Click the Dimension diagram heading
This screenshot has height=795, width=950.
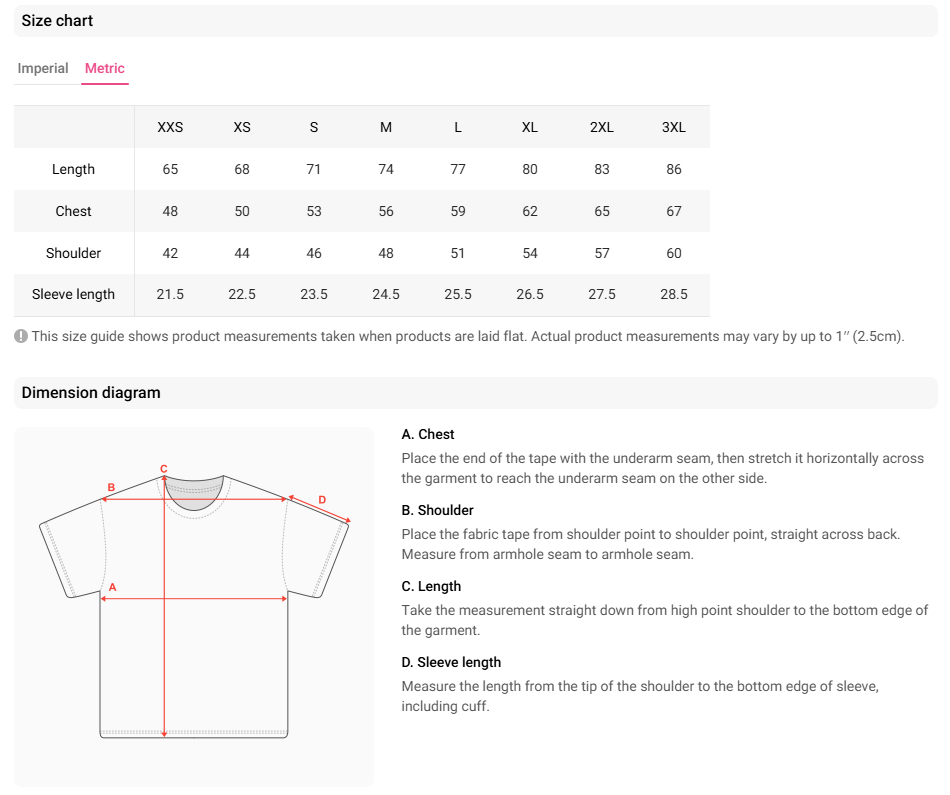click(x=91, y=393)
